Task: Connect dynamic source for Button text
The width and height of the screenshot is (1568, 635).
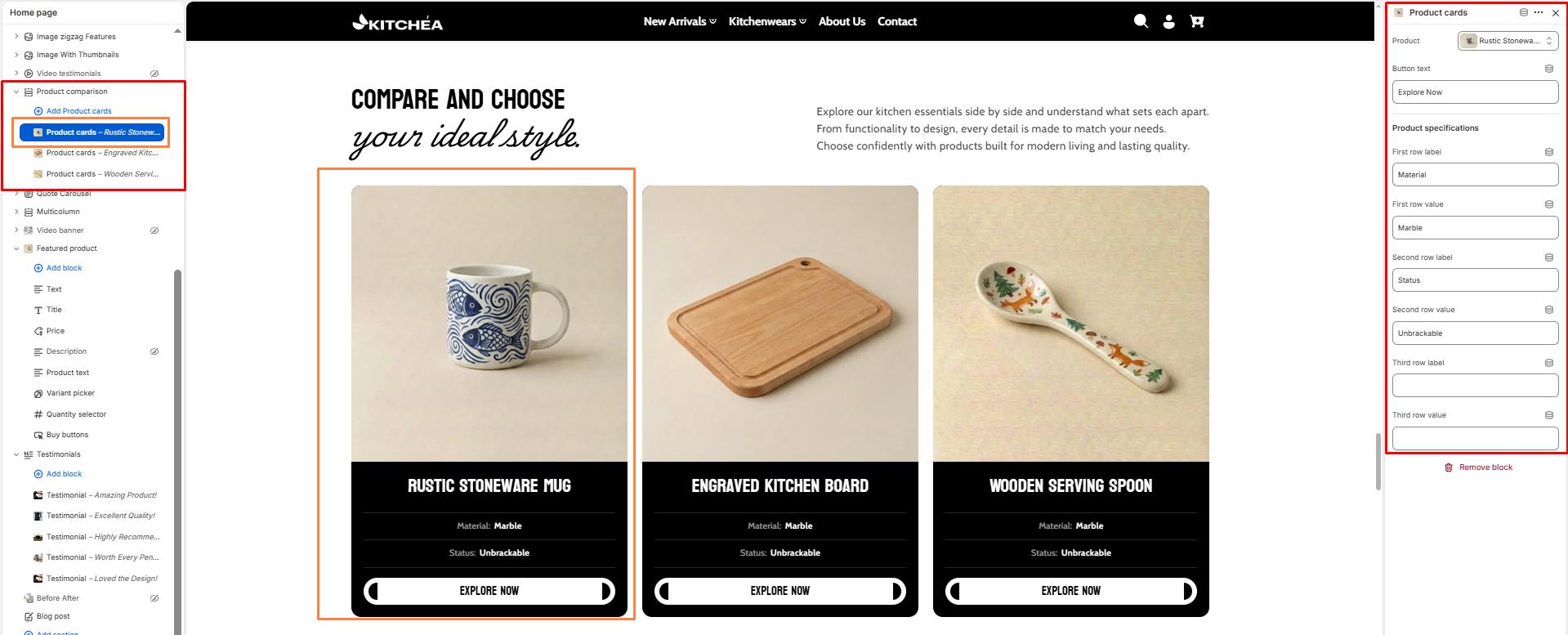Action: point(1549,69)
